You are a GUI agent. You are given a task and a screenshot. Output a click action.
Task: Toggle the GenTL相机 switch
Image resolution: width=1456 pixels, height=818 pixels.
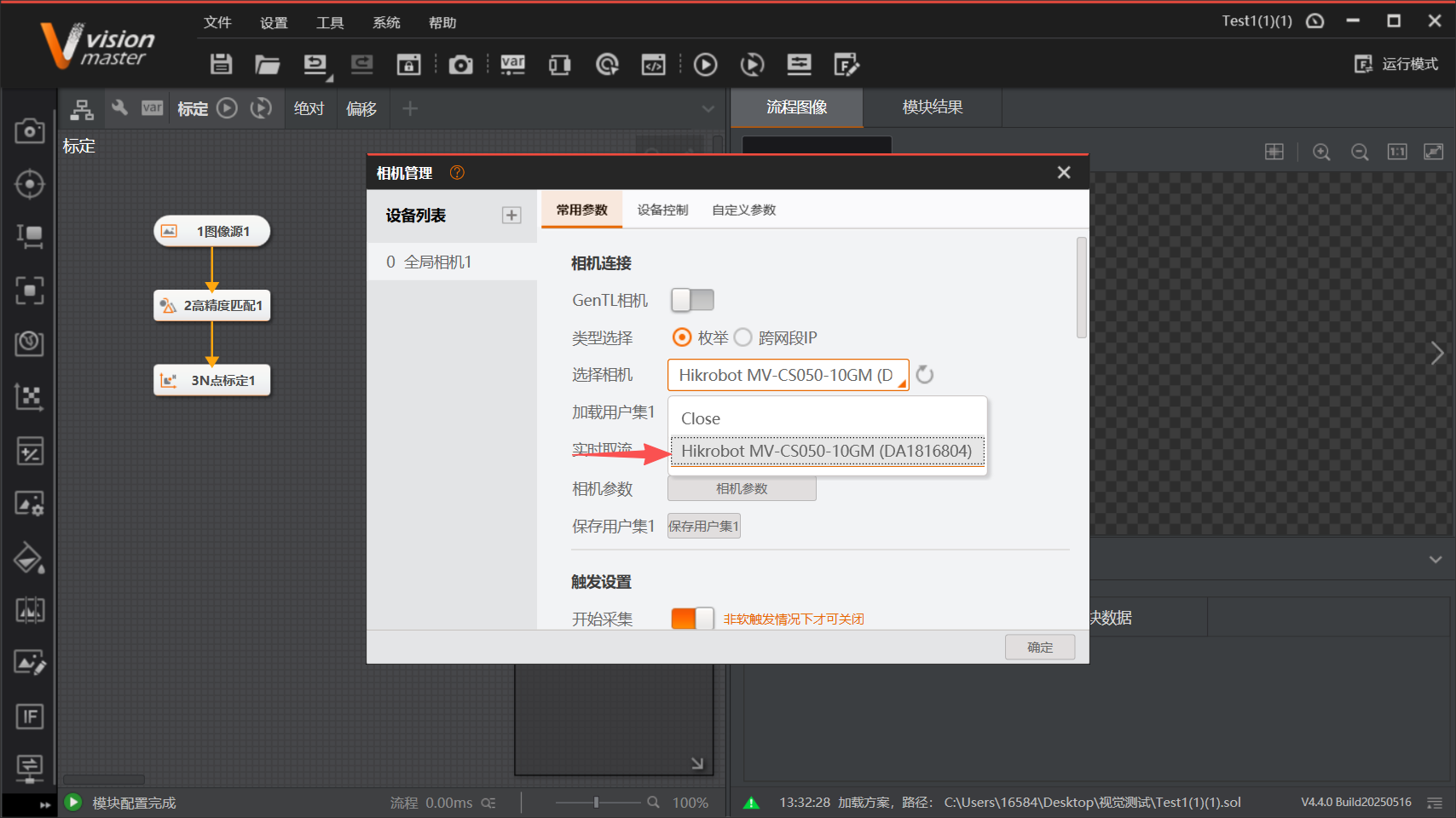click(692, 300)
